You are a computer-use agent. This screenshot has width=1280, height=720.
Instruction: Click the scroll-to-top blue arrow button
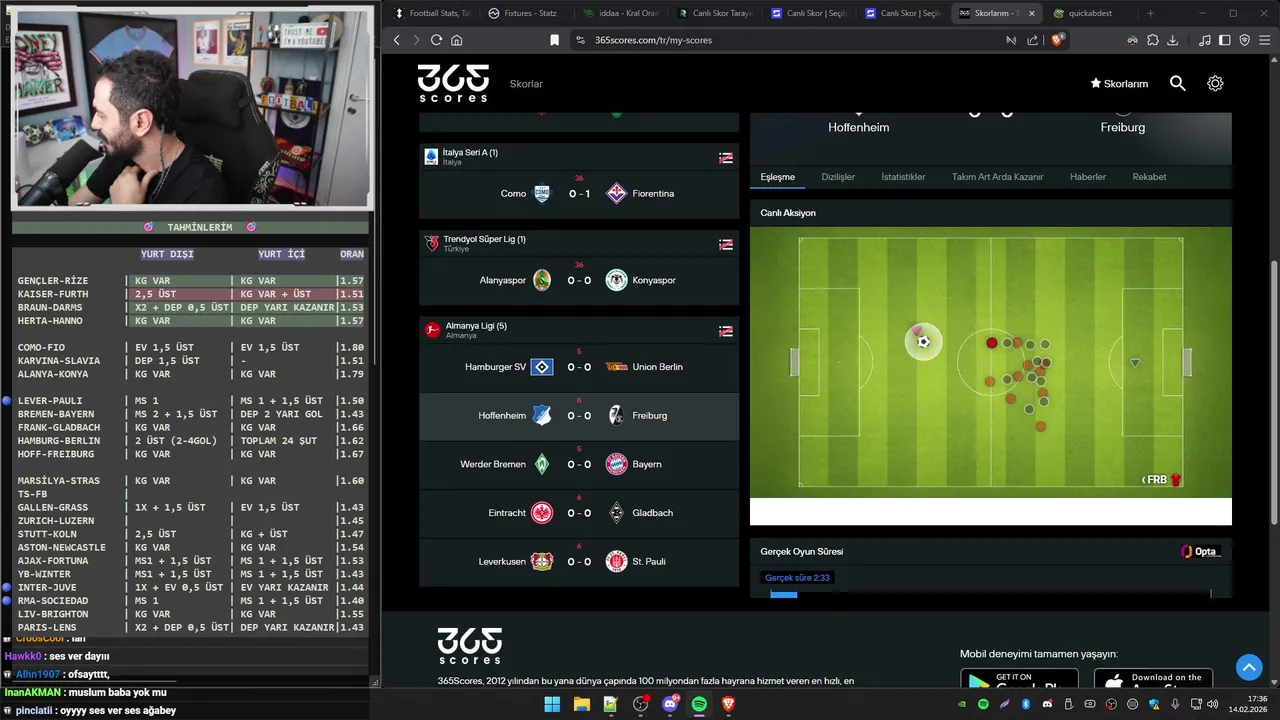point(1249,667)
